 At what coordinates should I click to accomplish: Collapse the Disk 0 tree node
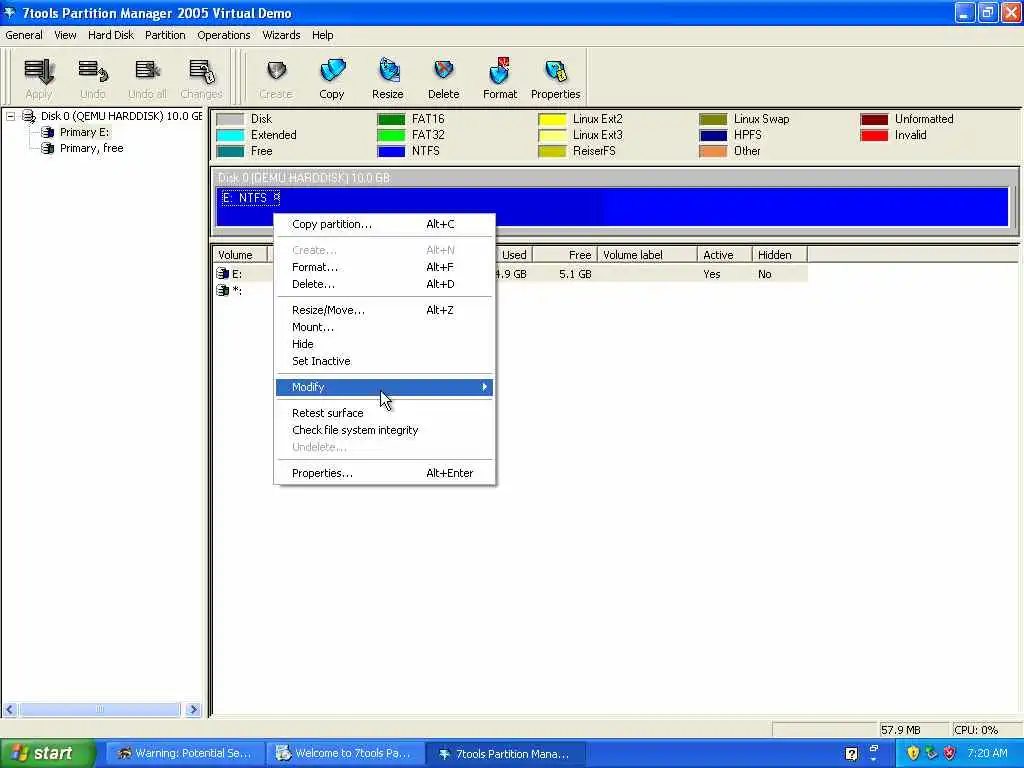tap(10, 116)
